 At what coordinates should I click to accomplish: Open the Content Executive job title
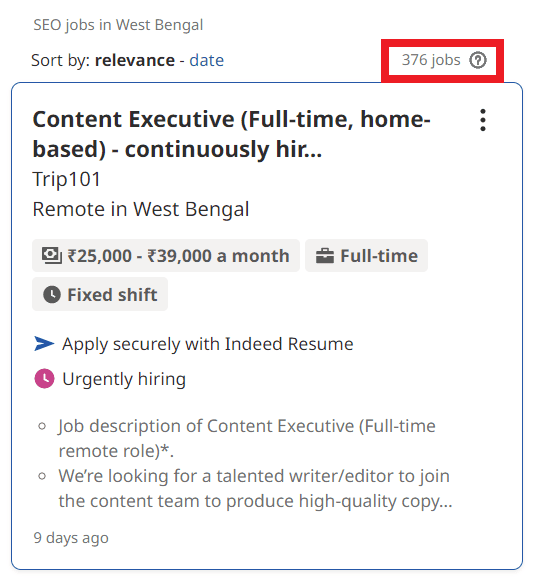pos(231,134)
